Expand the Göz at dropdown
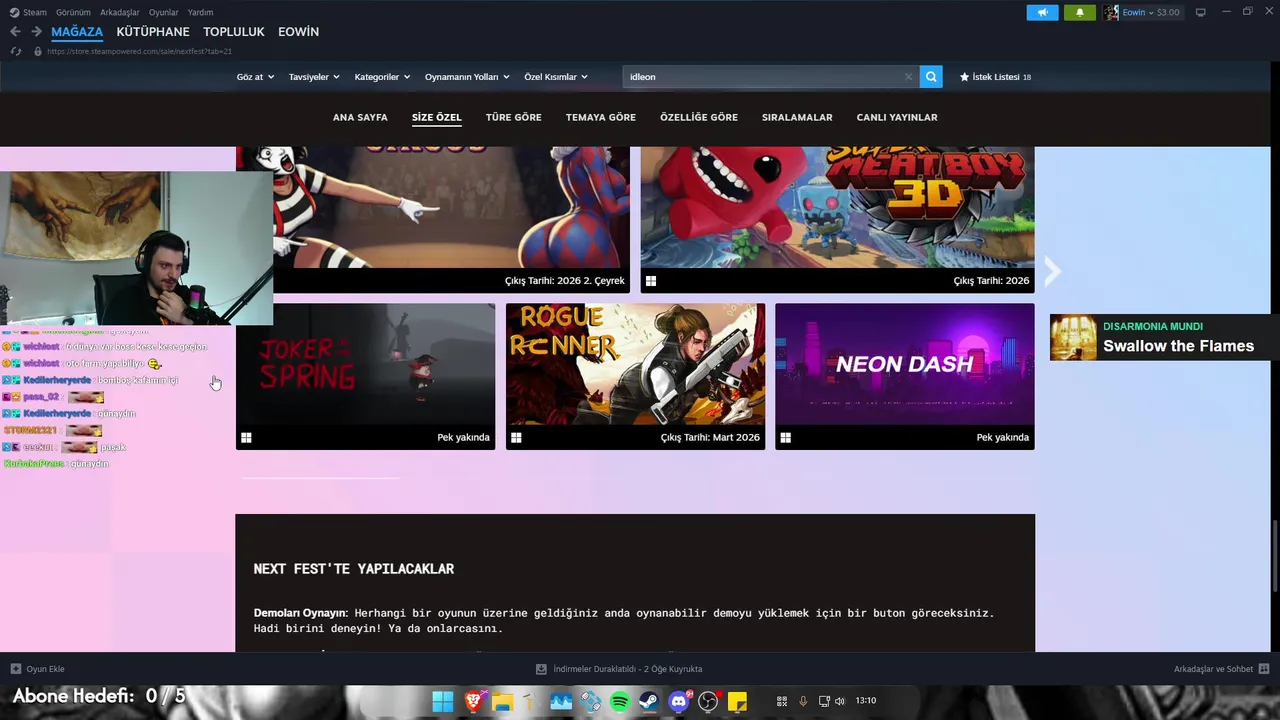 [255, 77]
